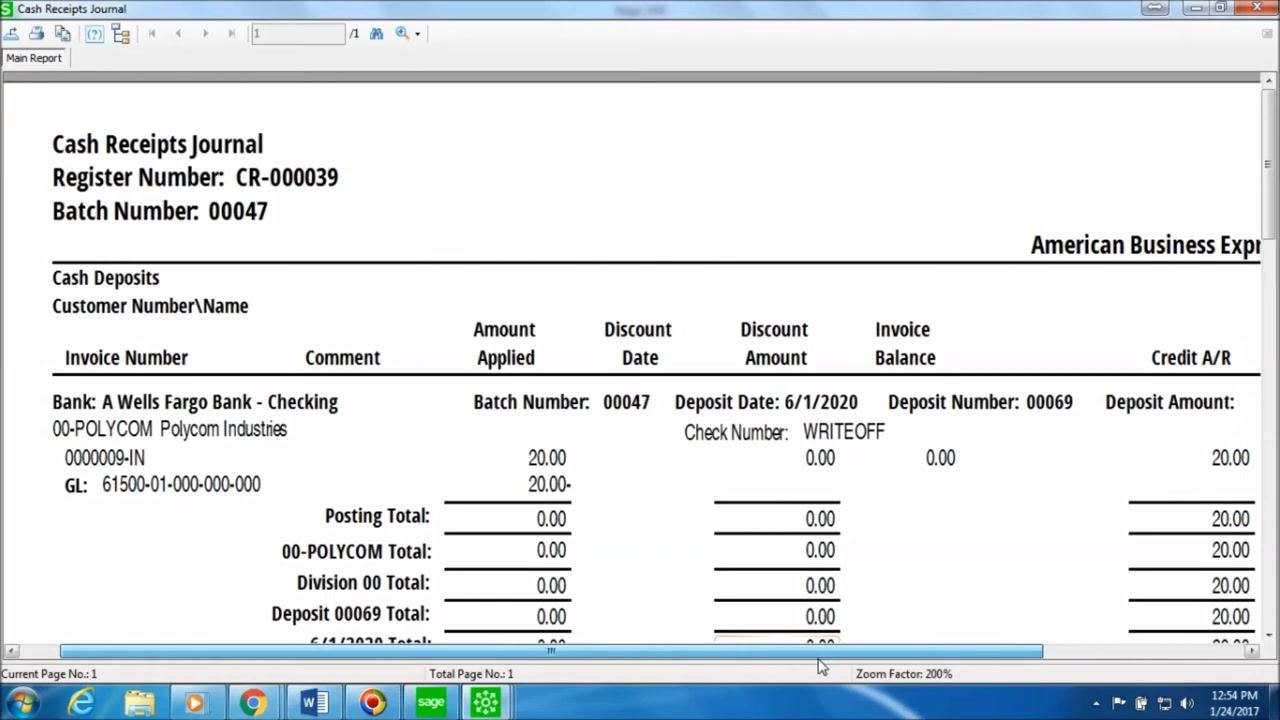Click 'Zoom Factor: 200%' status text
1280x720 pixels.
[904, 674]
